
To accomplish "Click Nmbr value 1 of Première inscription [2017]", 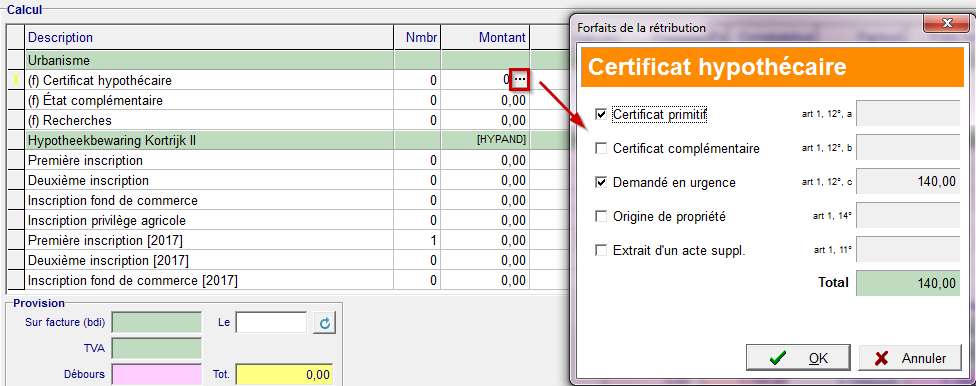I will [x=418, y=240].
